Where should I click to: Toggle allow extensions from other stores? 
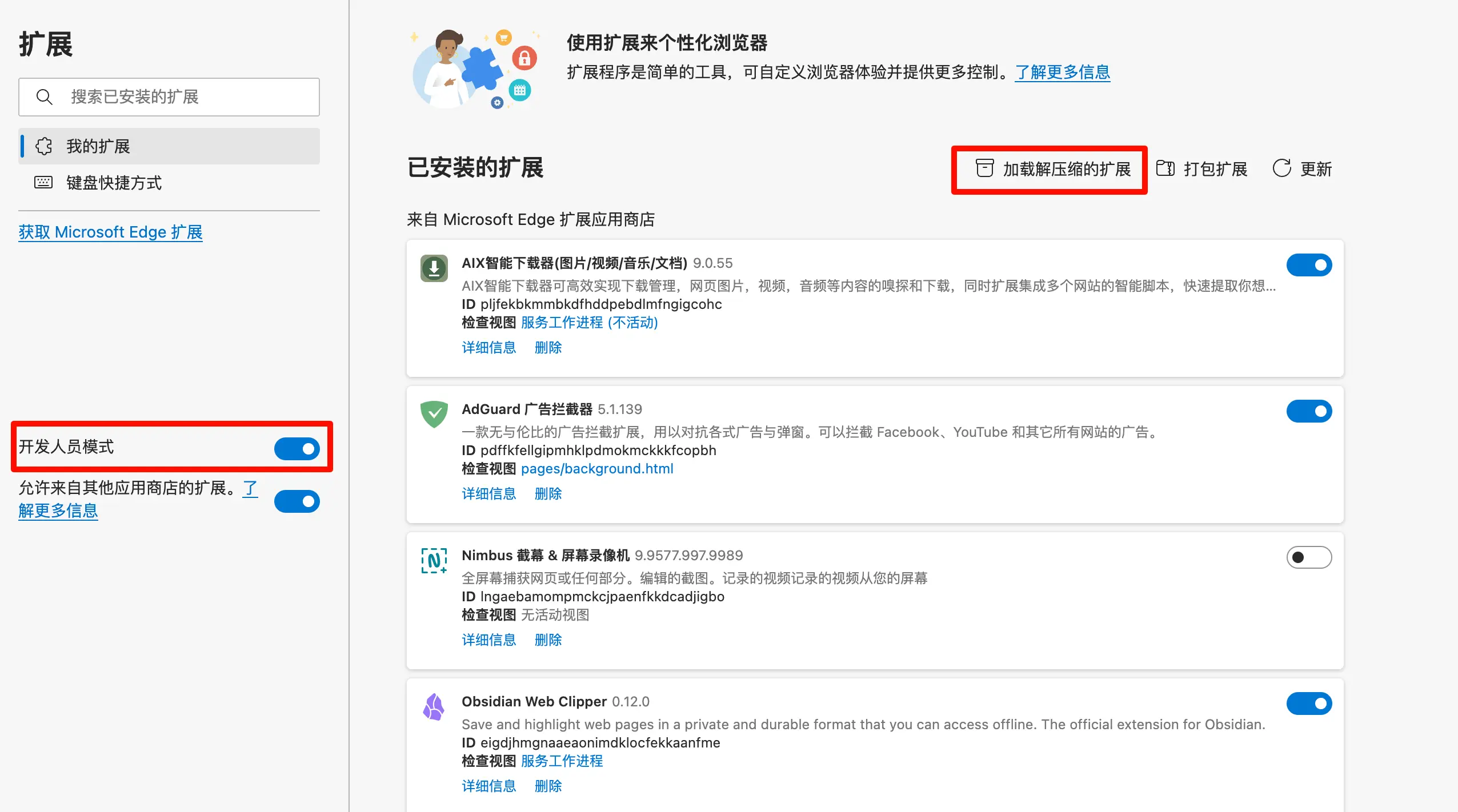point(297,501)
